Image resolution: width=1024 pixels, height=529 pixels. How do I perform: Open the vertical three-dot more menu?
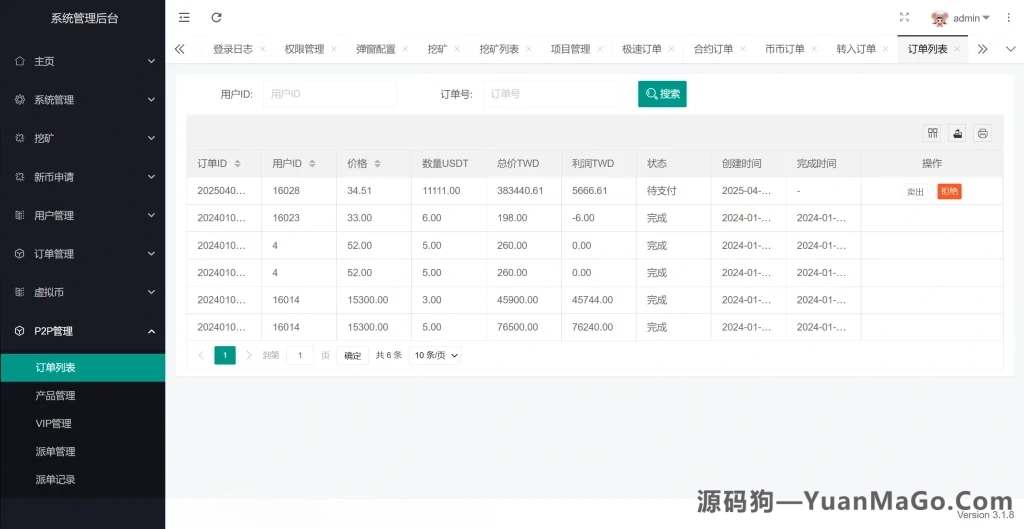[1008, 18]
